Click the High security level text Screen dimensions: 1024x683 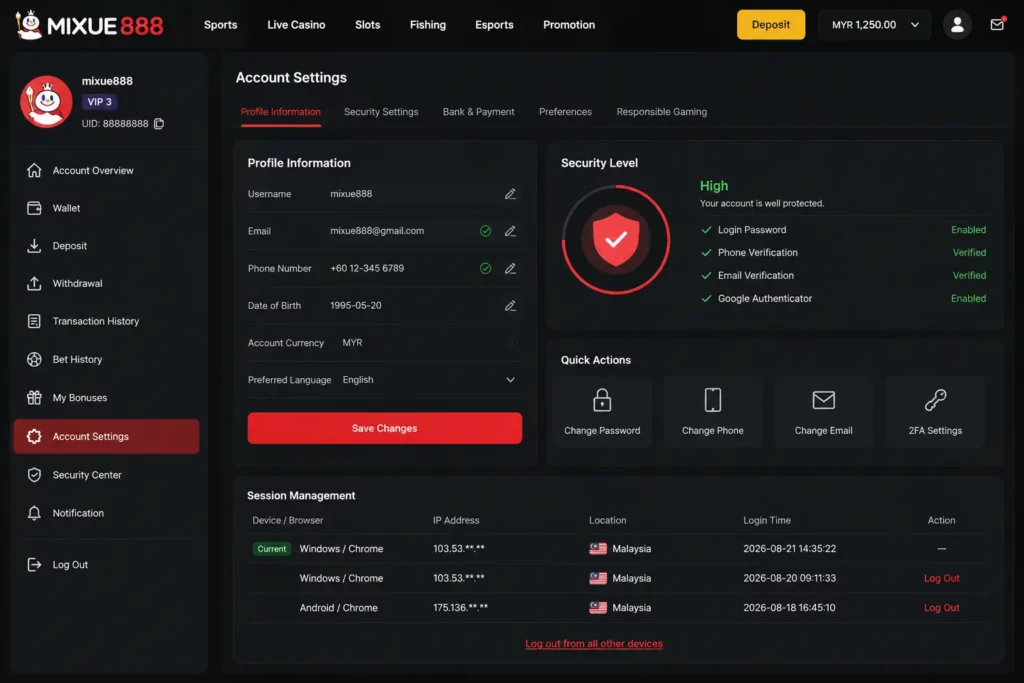[714, 186]
